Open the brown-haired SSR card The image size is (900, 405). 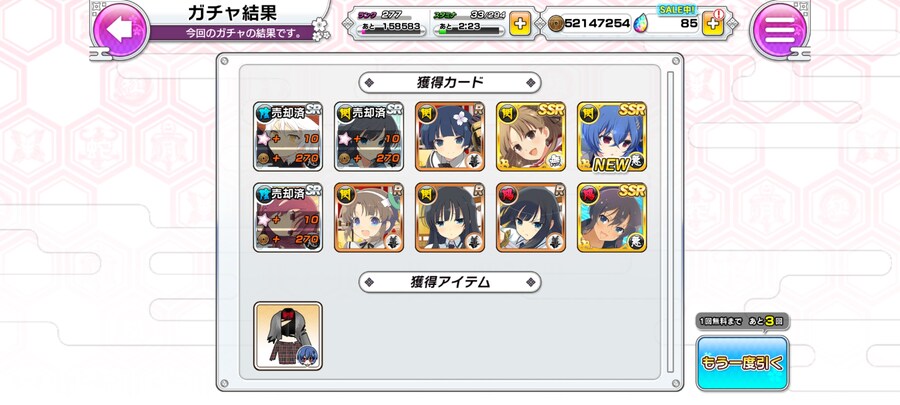(531, 137)
